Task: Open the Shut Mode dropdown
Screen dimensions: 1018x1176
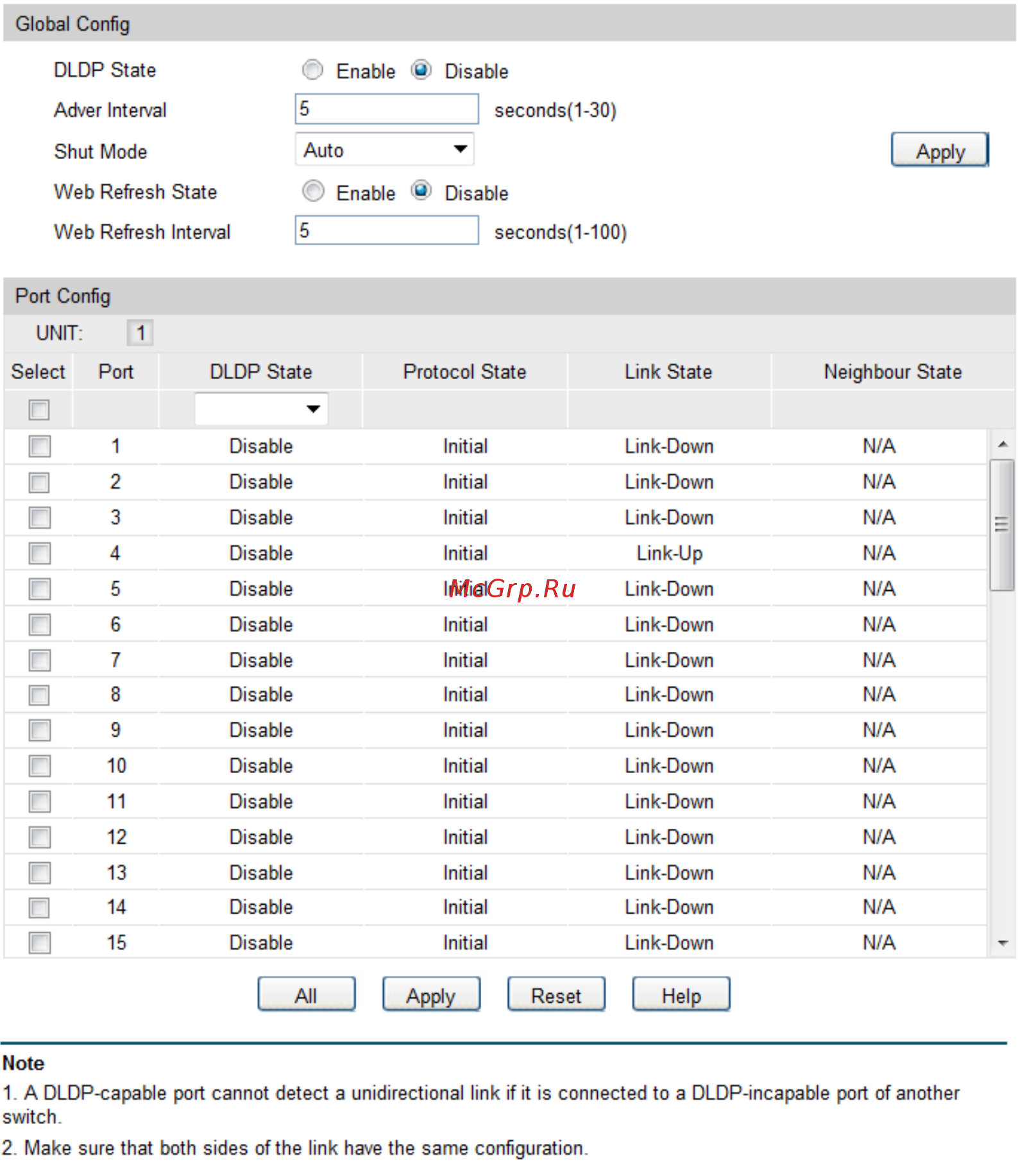Action: [x=385, y=149]
